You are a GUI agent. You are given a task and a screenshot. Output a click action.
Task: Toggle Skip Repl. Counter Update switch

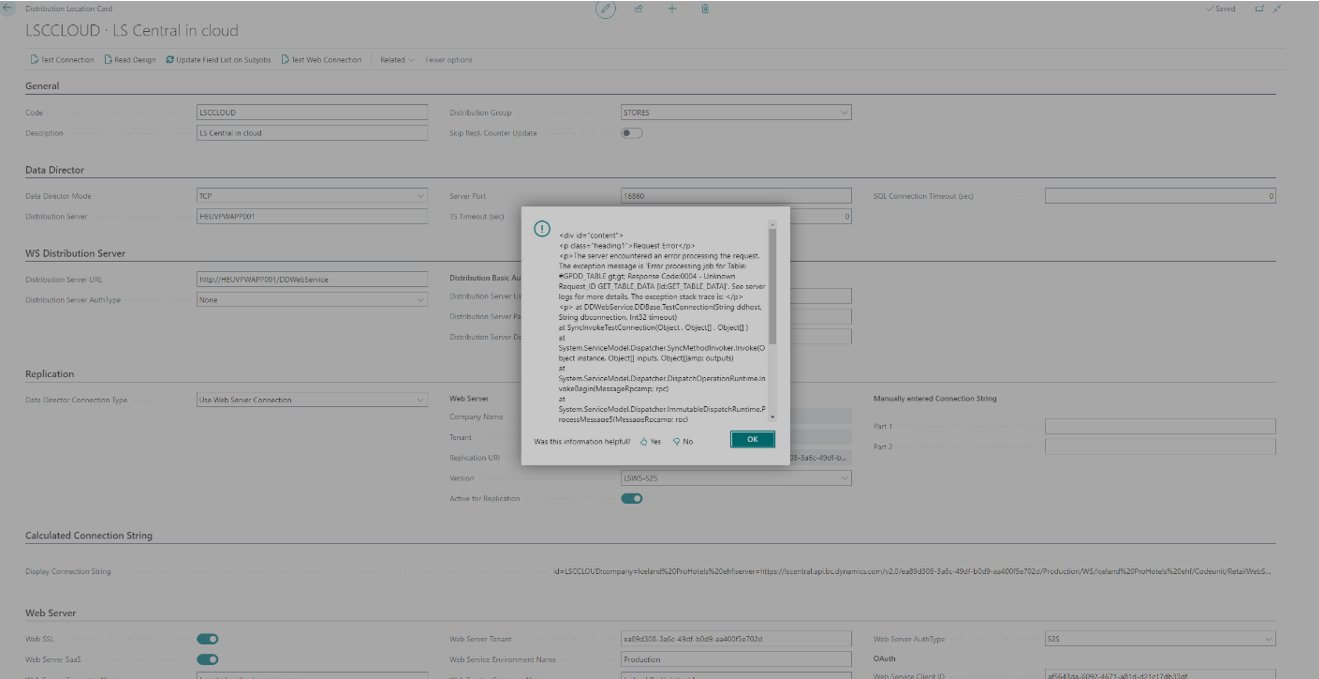point(631,133)
